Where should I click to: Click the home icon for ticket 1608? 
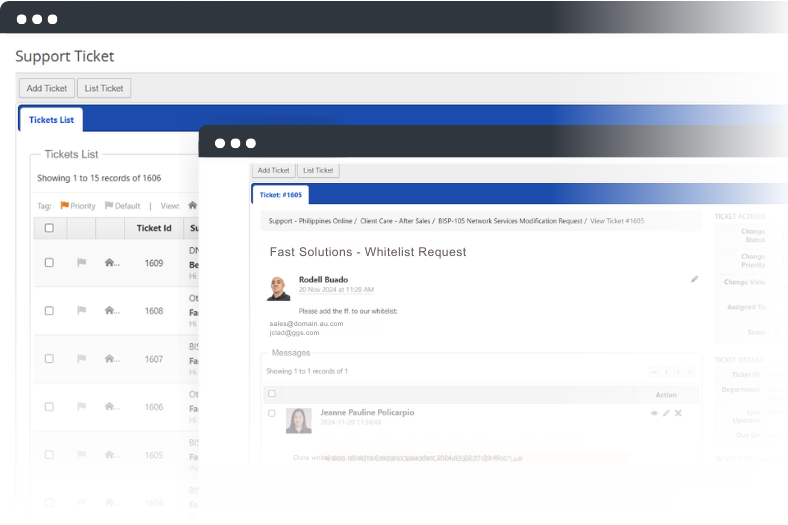tap(111, 311)
